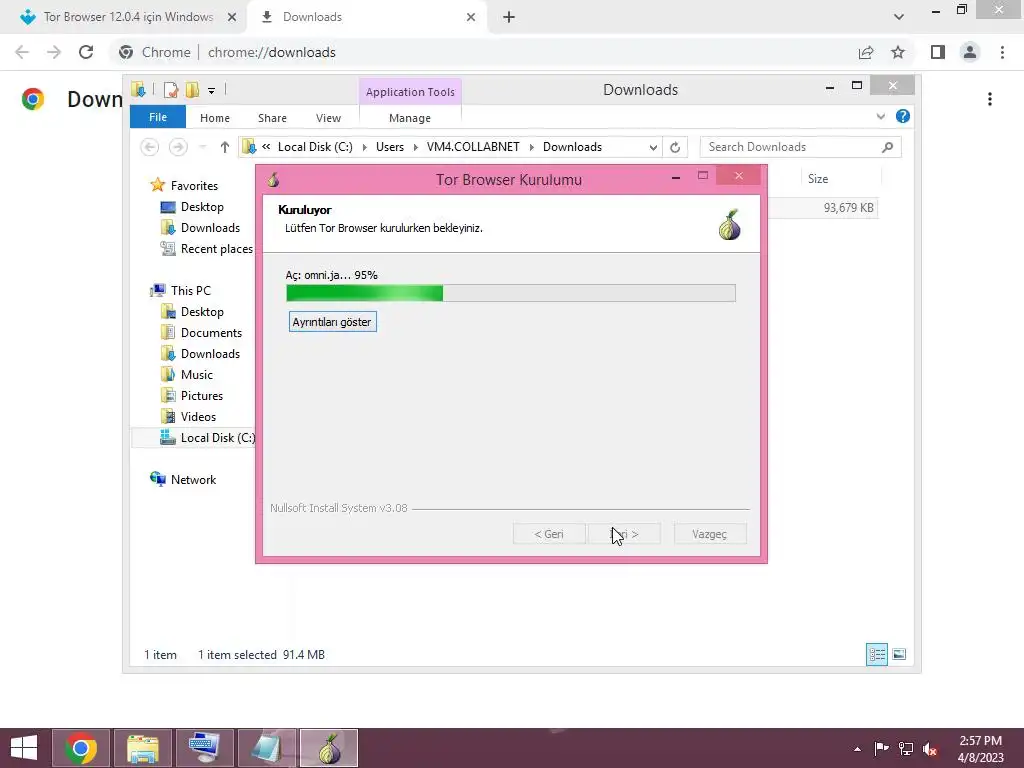
Task: Open Videos folder under This PC
Action: point(198,417)
